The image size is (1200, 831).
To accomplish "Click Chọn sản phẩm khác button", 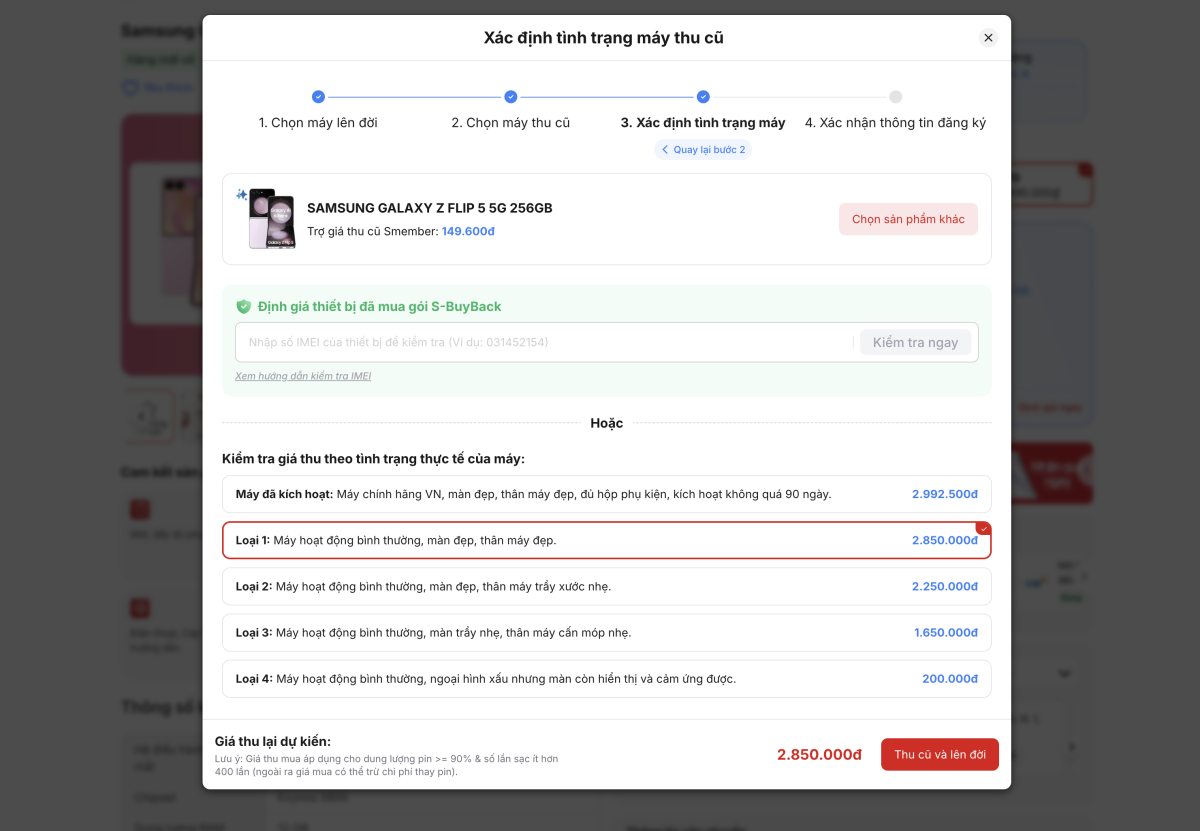I will tap(908, 219).
